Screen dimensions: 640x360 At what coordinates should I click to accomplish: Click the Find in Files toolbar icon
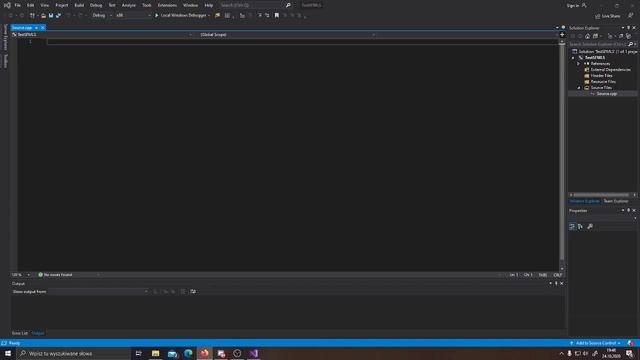[x=218, y=16]
